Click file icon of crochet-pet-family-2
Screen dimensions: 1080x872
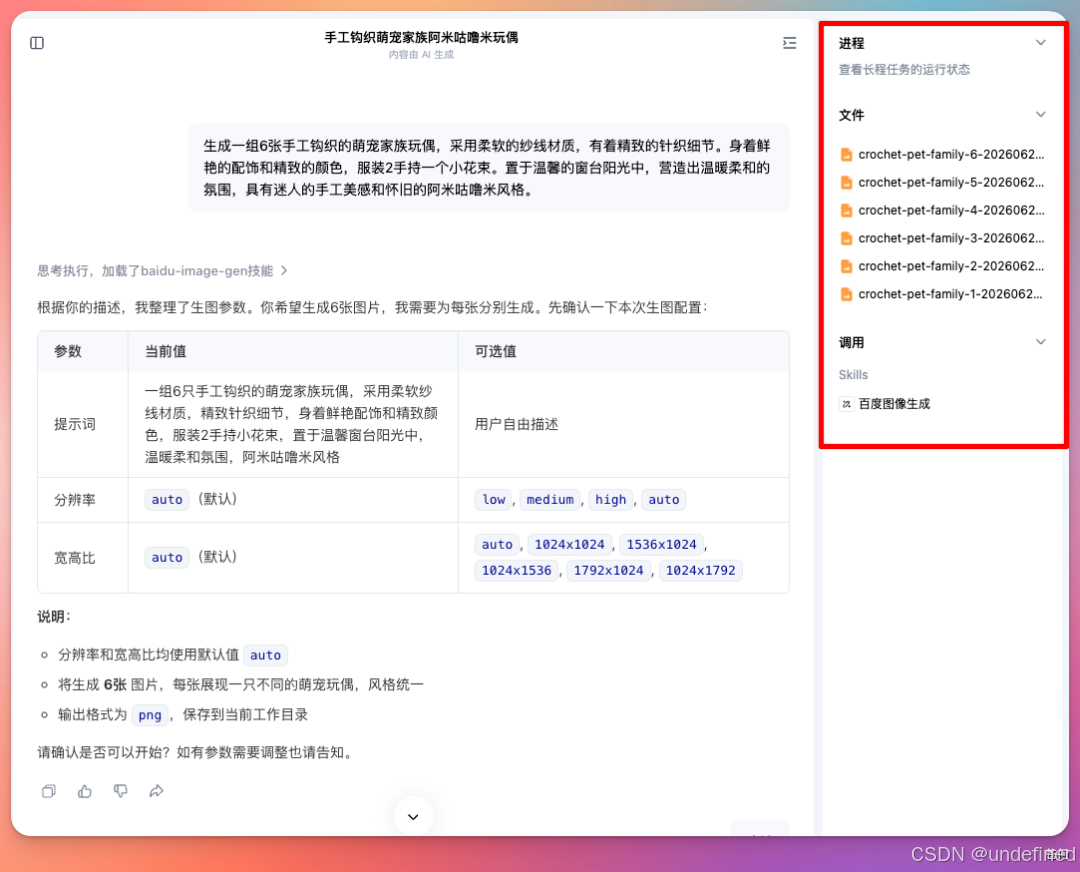(x=847, y=267)
